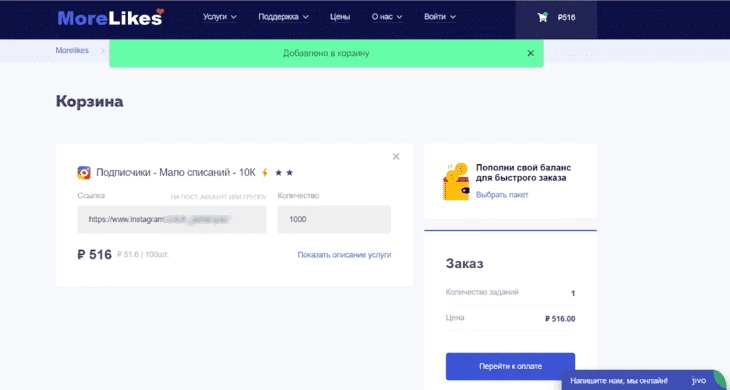Click the MoreLikes logo
The width and height of the screenshot is (730, 390).
(x=110, y=17)
